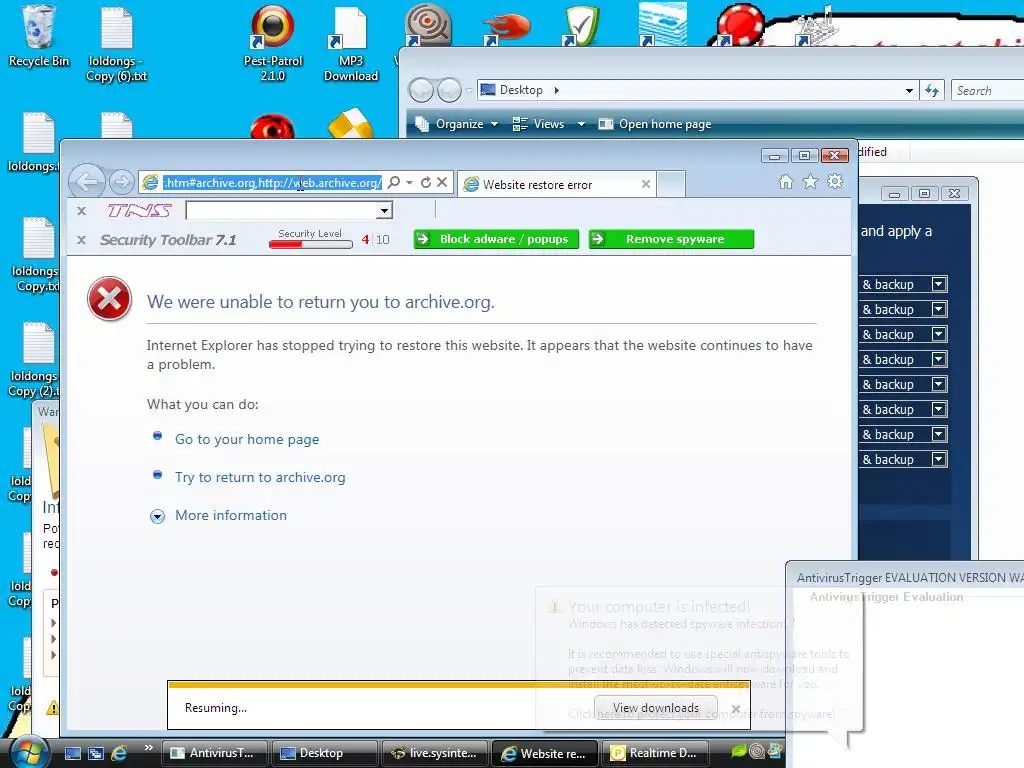Launch Internet Explorer from quick launch
The image size is (1024, 768).
pos(120,753)
